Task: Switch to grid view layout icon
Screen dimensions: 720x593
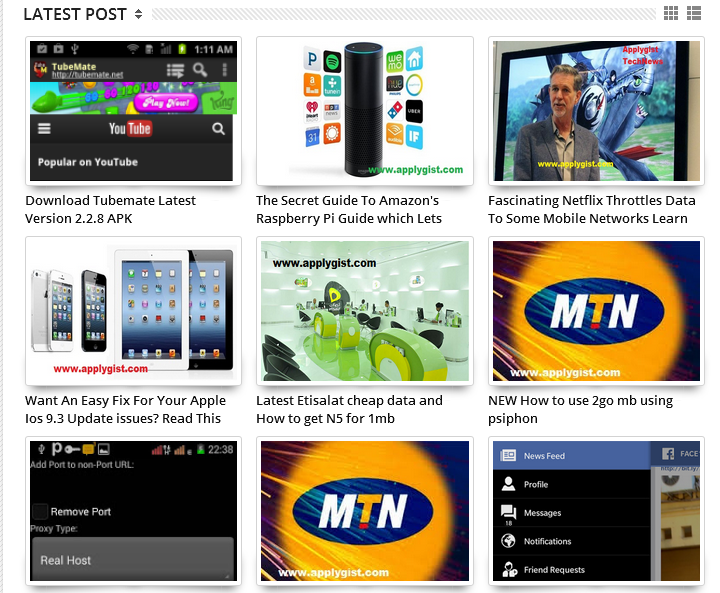Action: click(x=670, y=13)
